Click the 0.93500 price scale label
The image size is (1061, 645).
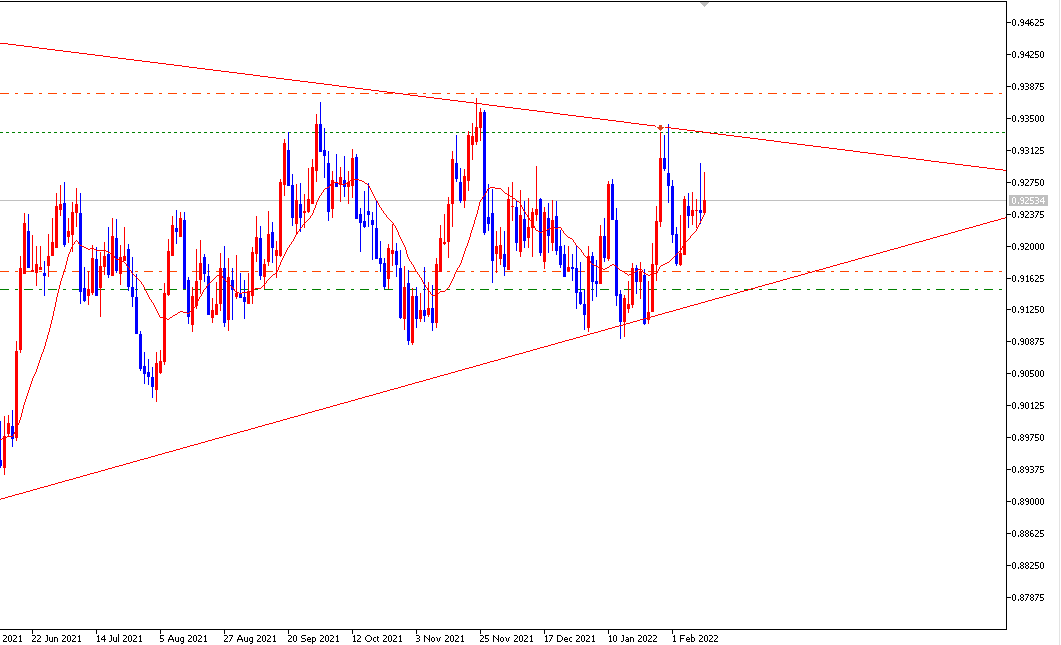pos(1028,118)
